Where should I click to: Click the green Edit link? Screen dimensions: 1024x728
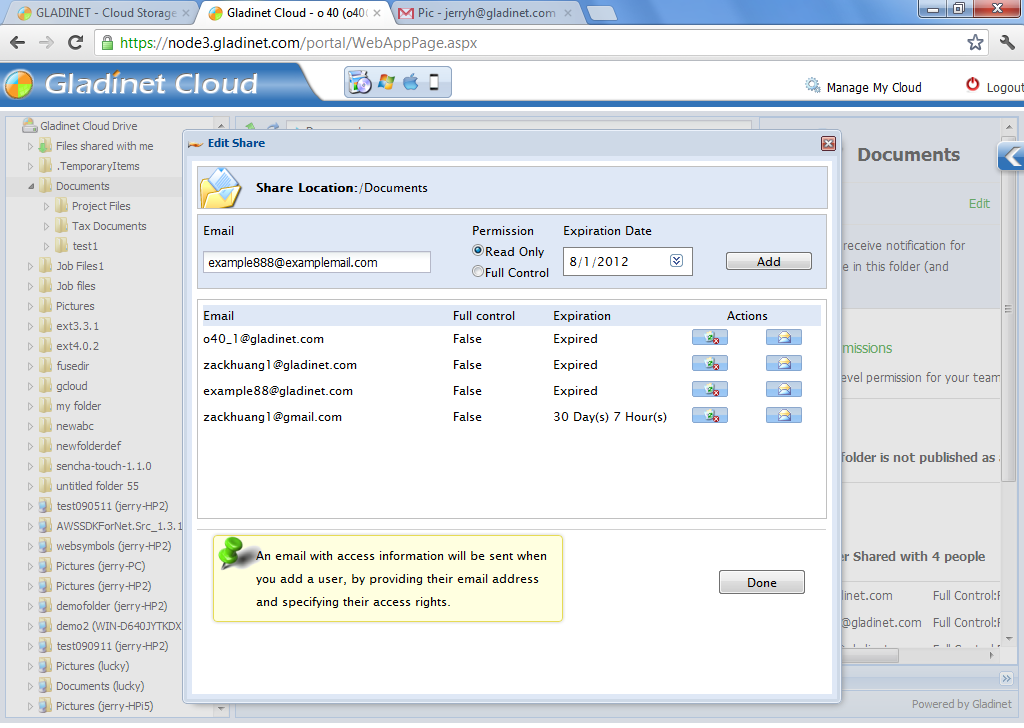(979, 204)
